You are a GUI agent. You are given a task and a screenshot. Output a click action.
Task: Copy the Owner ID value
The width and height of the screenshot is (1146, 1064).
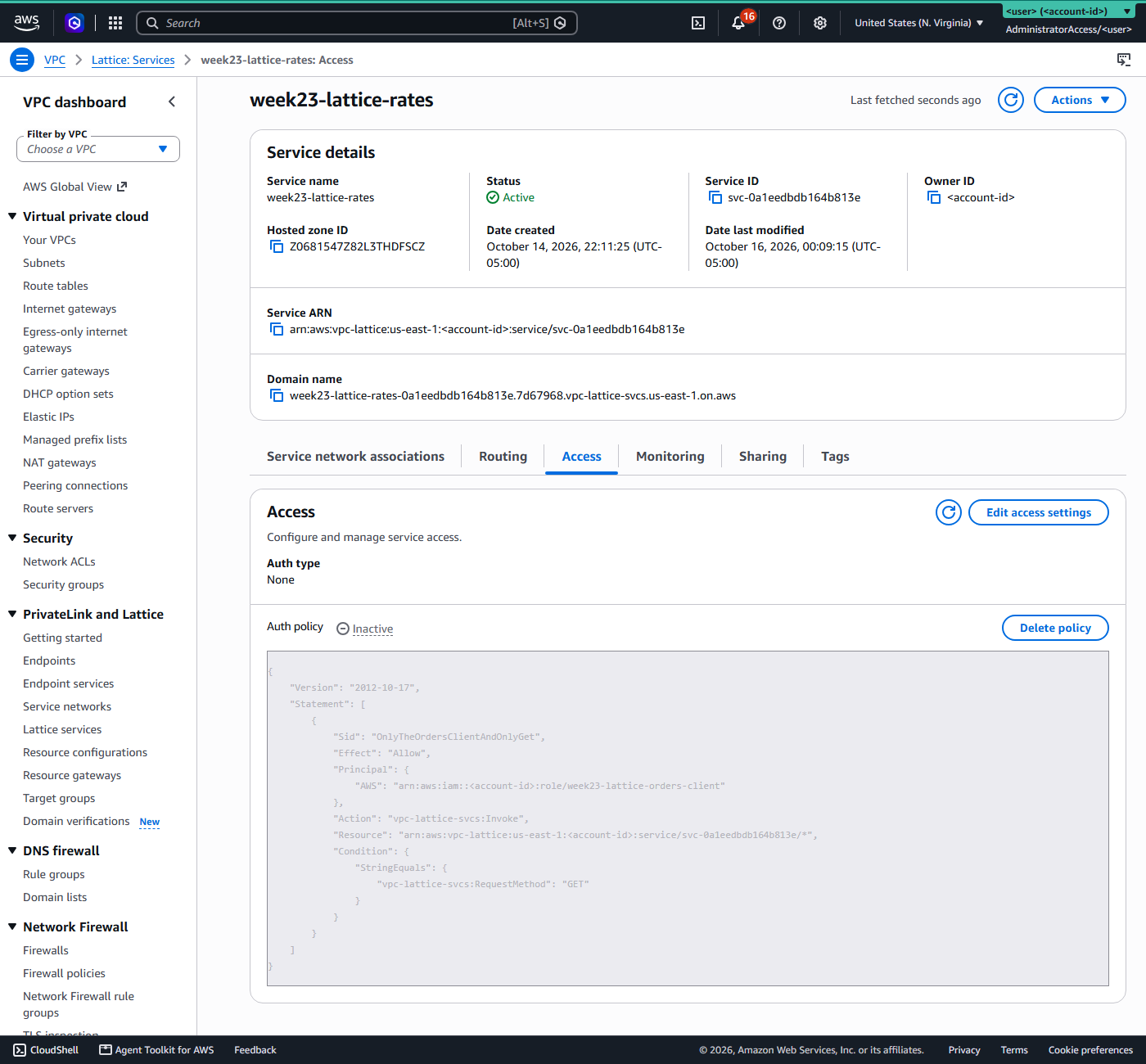coord(934,197)
